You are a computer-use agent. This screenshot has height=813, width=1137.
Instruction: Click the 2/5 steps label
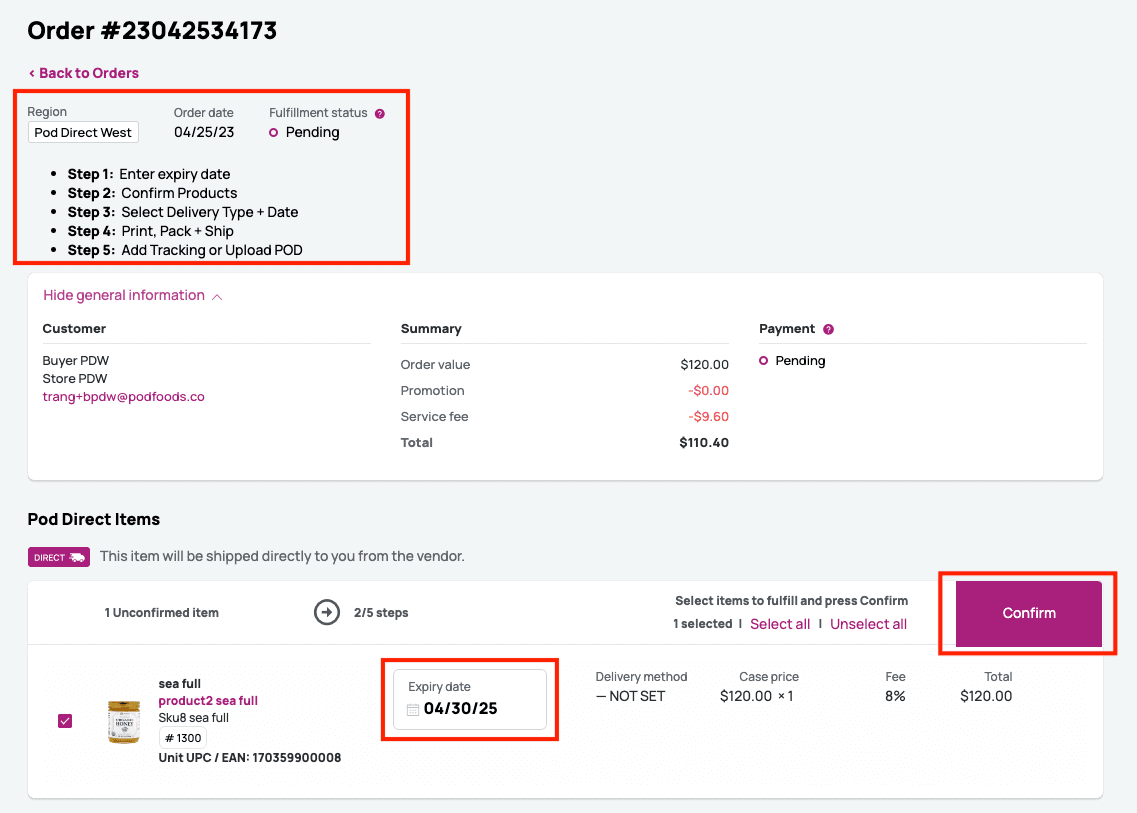coord(381,613)
